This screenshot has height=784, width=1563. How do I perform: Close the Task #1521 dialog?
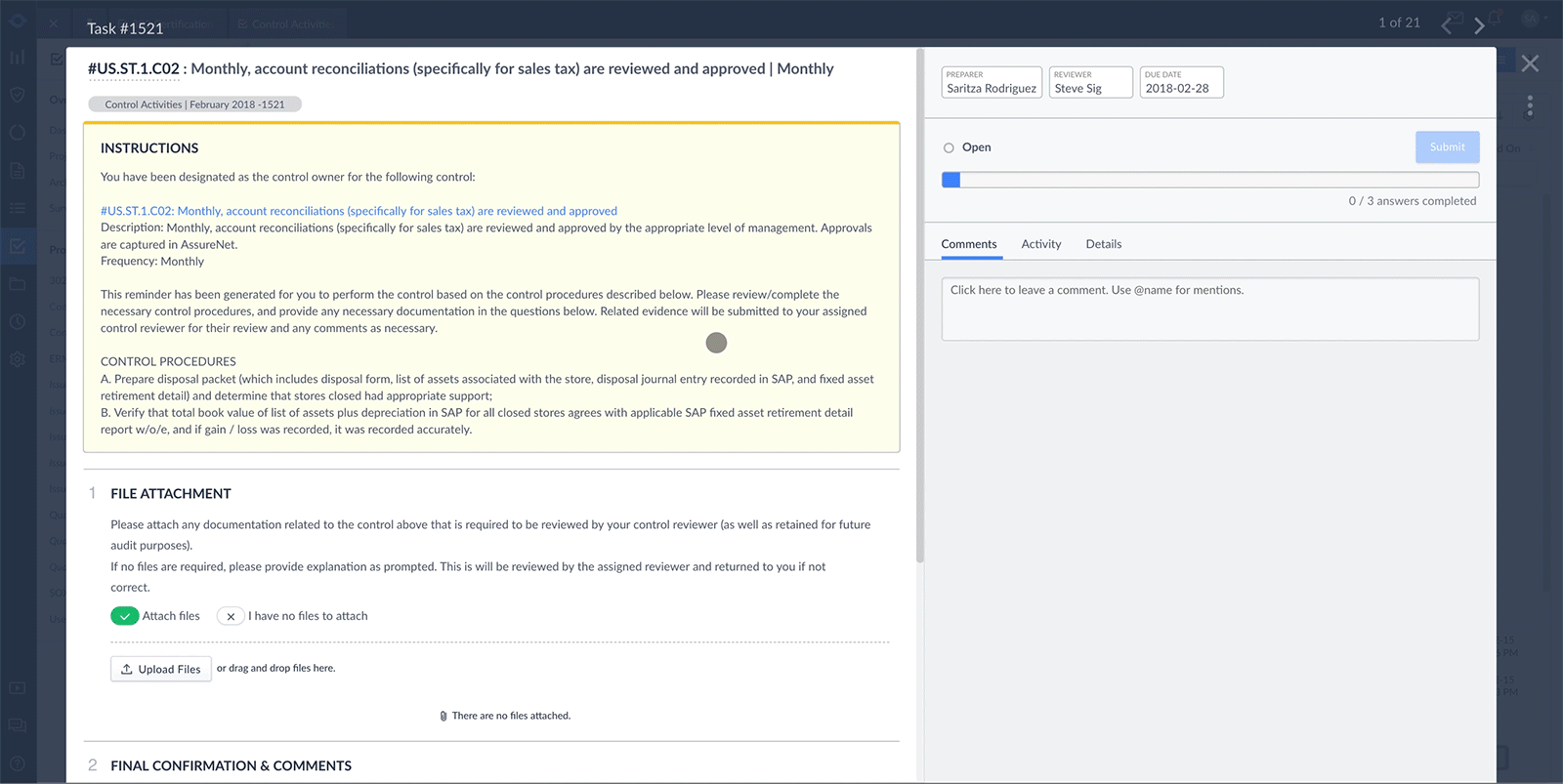click(1530, 63)
